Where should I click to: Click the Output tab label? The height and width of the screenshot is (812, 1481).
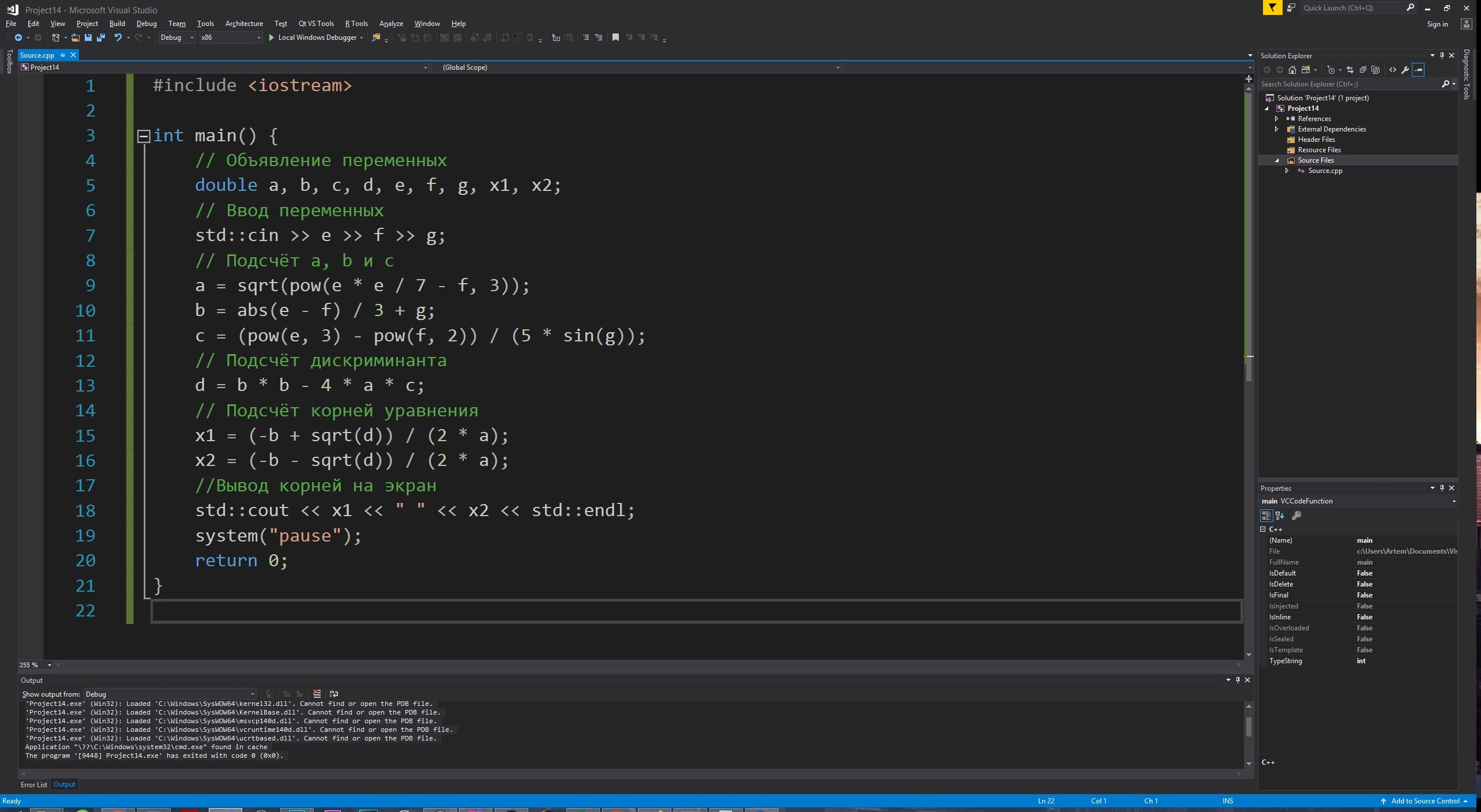point(64,784)
